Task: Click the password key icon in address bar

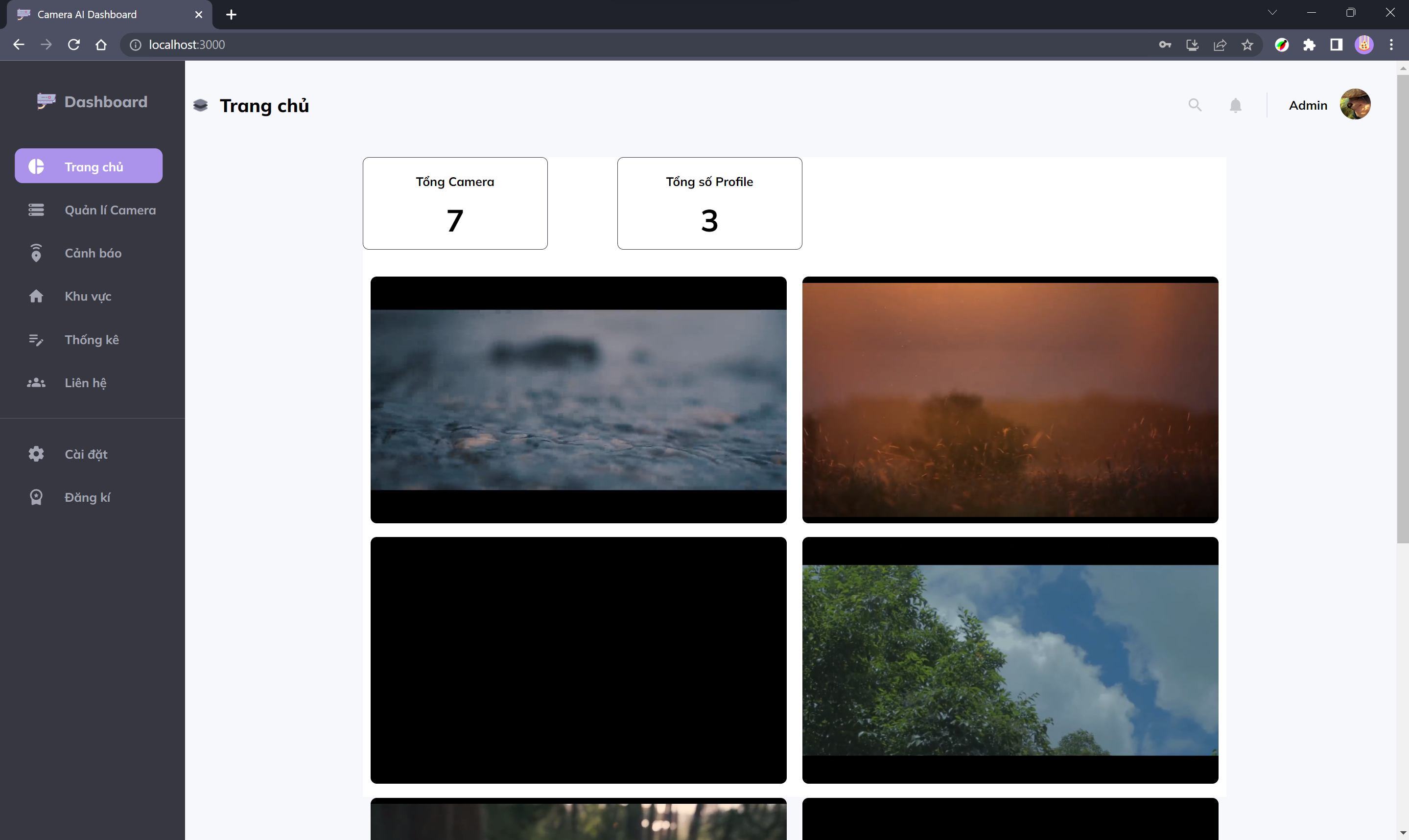Action: [x=1164, y=45]
